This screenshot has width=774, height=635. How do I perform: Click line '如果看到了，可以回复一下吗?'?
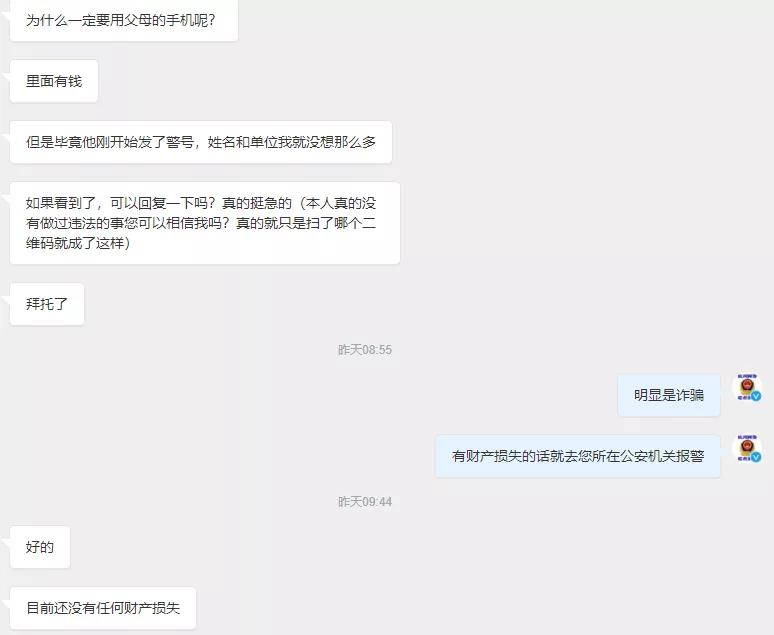(121, 203)
